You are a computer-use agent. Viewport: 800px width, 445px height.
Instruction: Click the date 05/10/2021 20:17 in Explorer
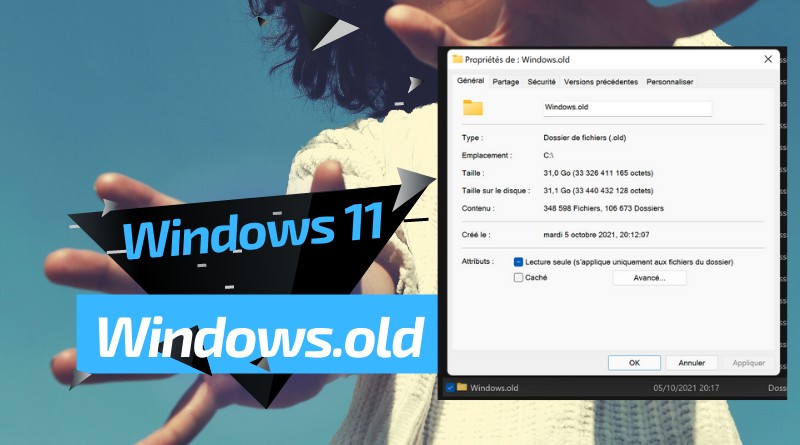point(686,388)
